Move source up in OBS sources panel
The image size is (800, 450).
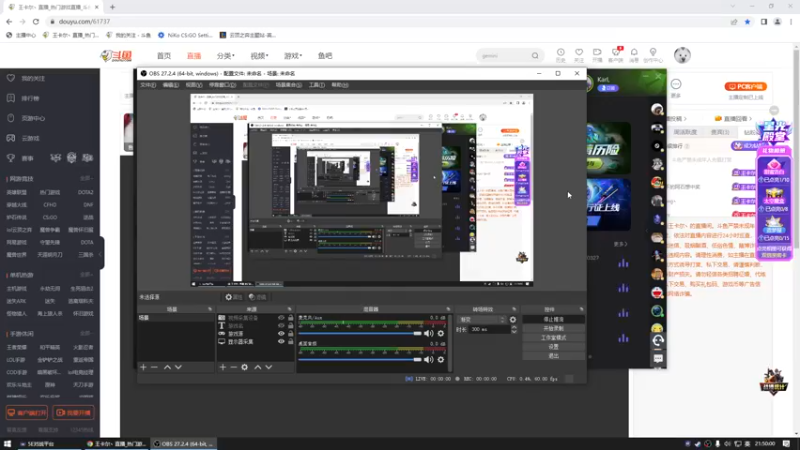[258, 367]
